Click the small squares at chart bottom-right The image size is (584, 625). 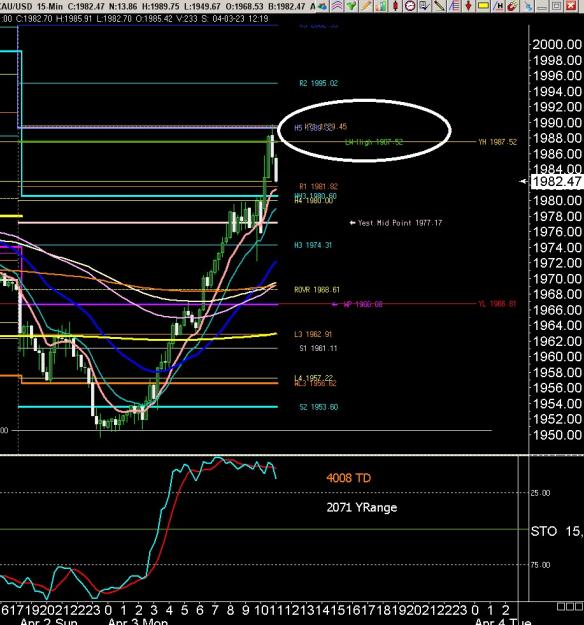(570, 607)
